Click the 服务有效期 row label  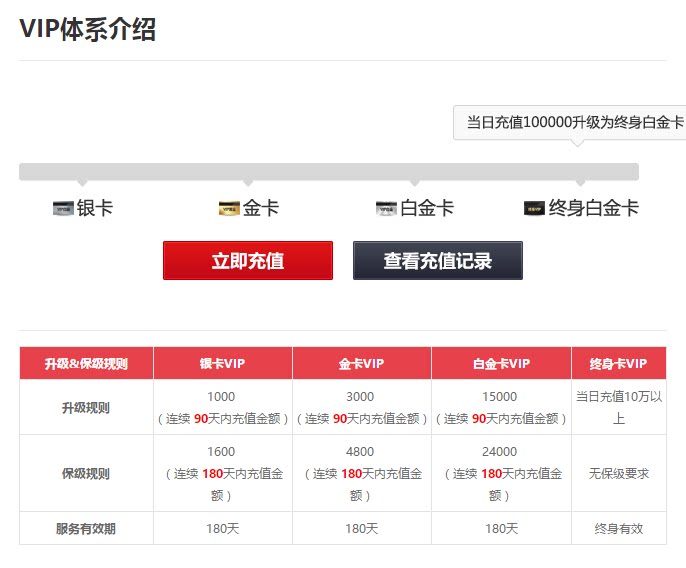(x=86, y=528)
